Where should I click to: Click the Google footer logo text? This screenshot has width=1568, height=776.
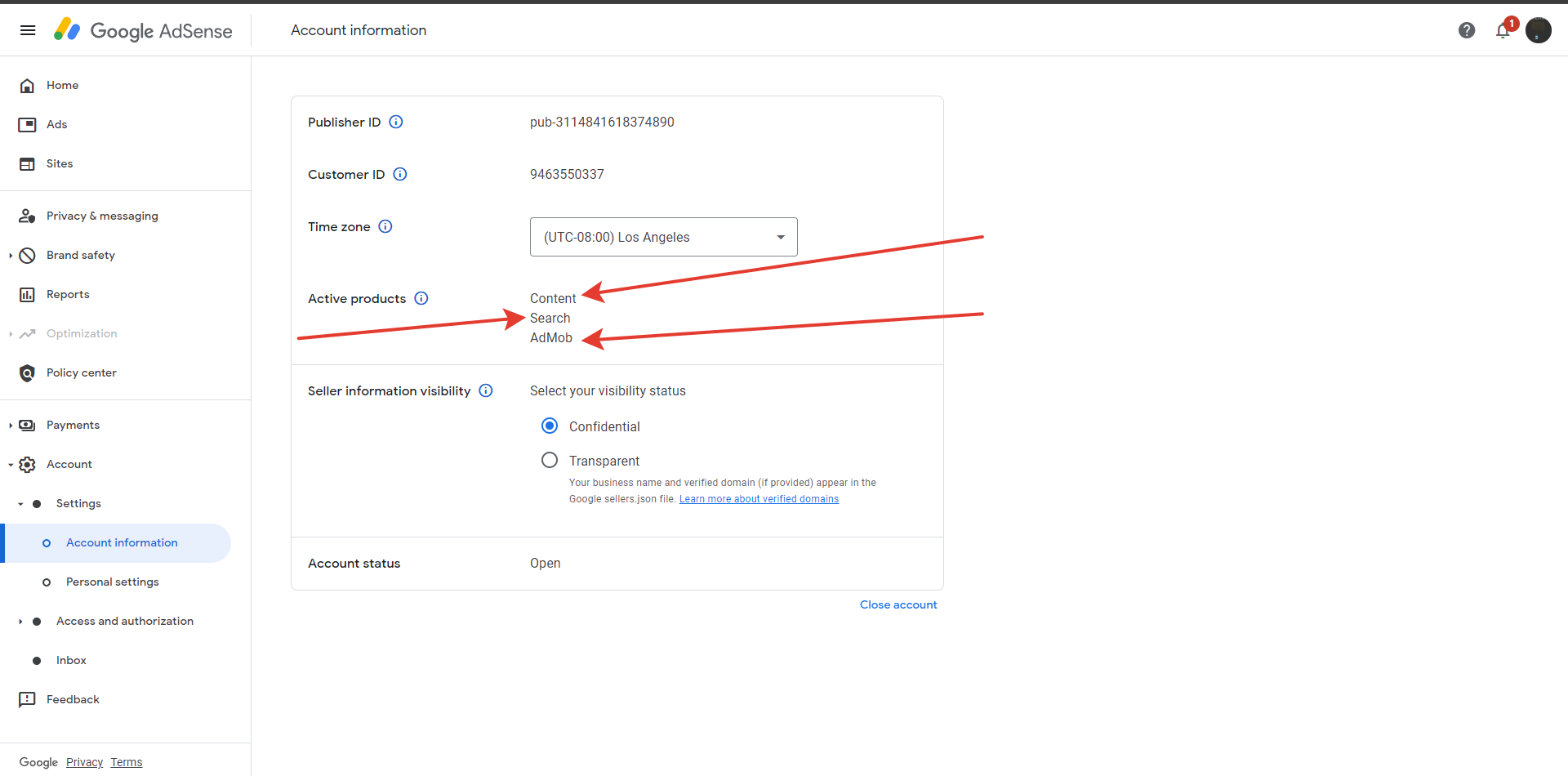point(38,762)
